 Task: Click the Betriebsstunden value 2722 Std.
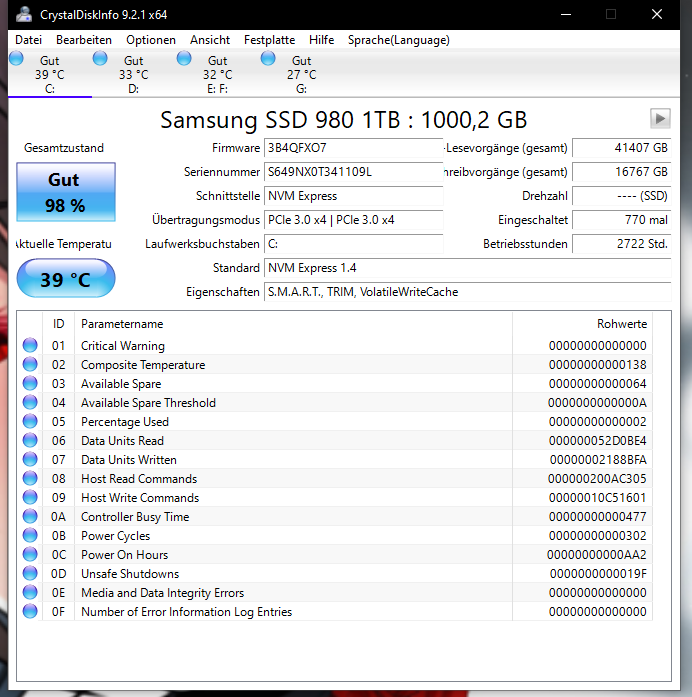(622, 244)
